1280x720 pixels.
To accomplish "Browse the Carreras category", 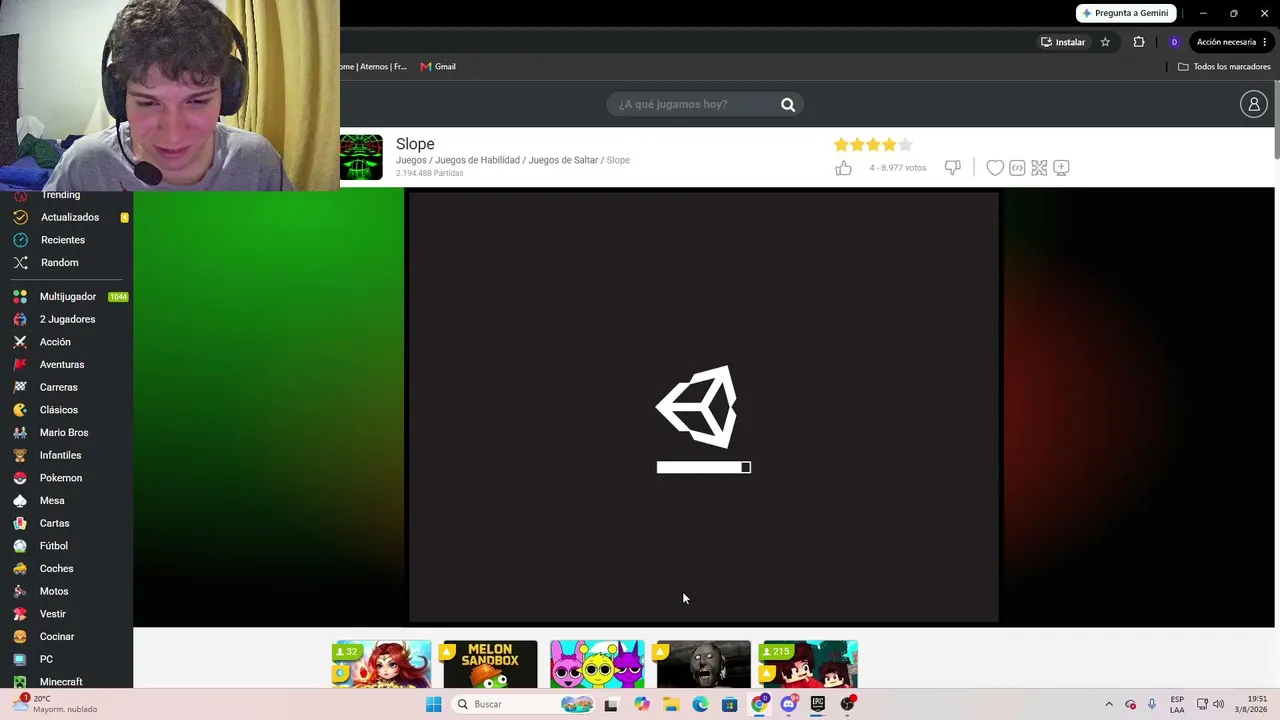I will 59,387.
